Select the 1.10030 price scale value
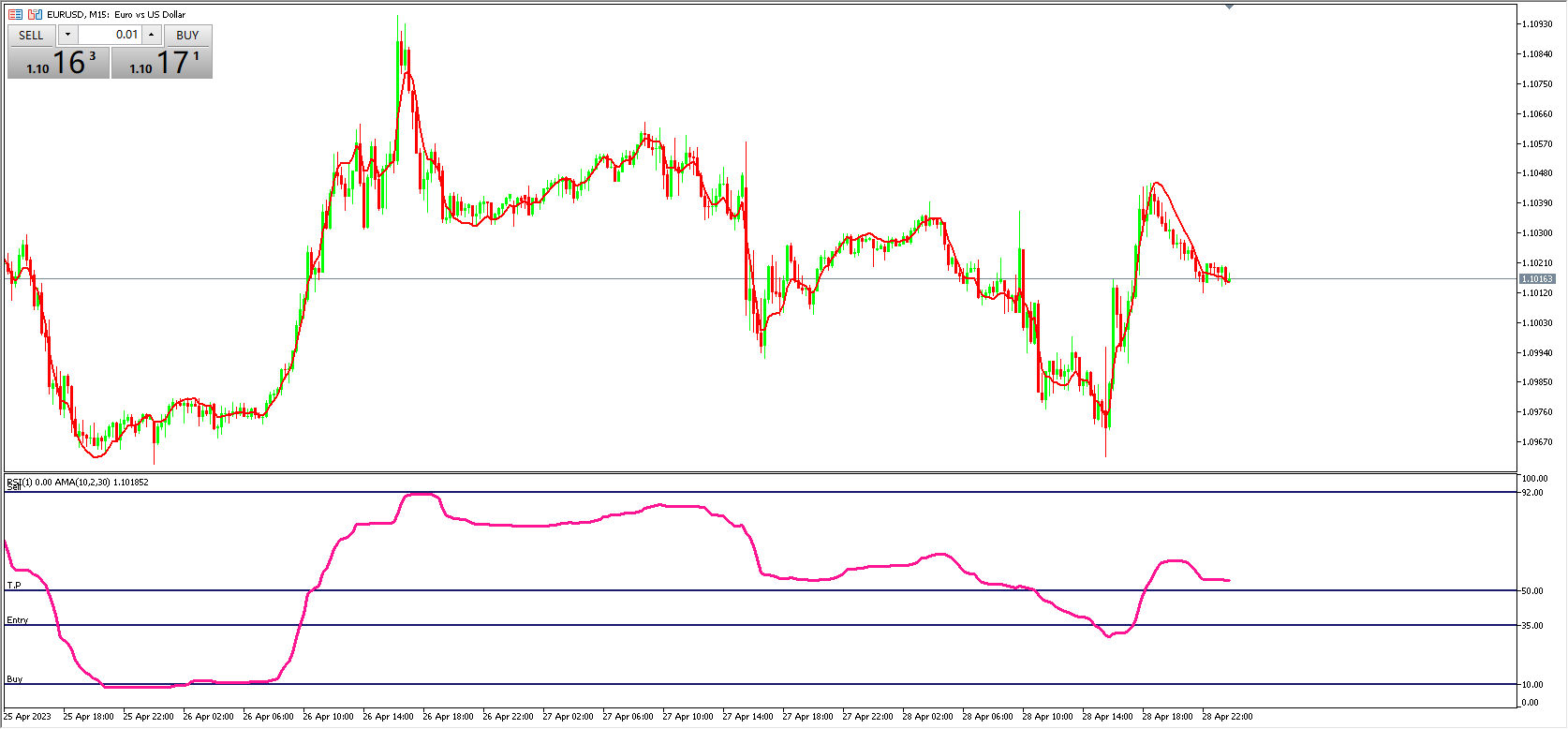The image size is (1568, 729). pyautogui.click(x=1537, y=323)
